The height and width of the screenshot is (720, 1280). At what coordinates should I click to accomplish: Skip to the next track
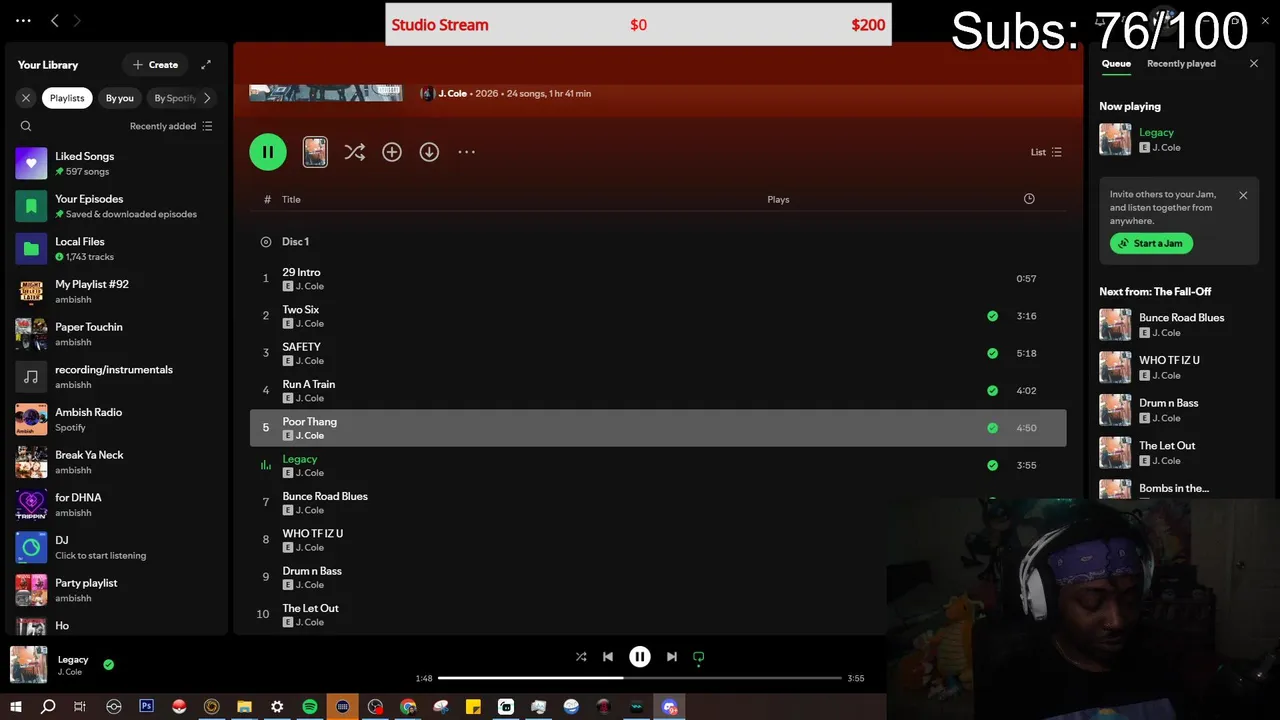tap(672, 657)
